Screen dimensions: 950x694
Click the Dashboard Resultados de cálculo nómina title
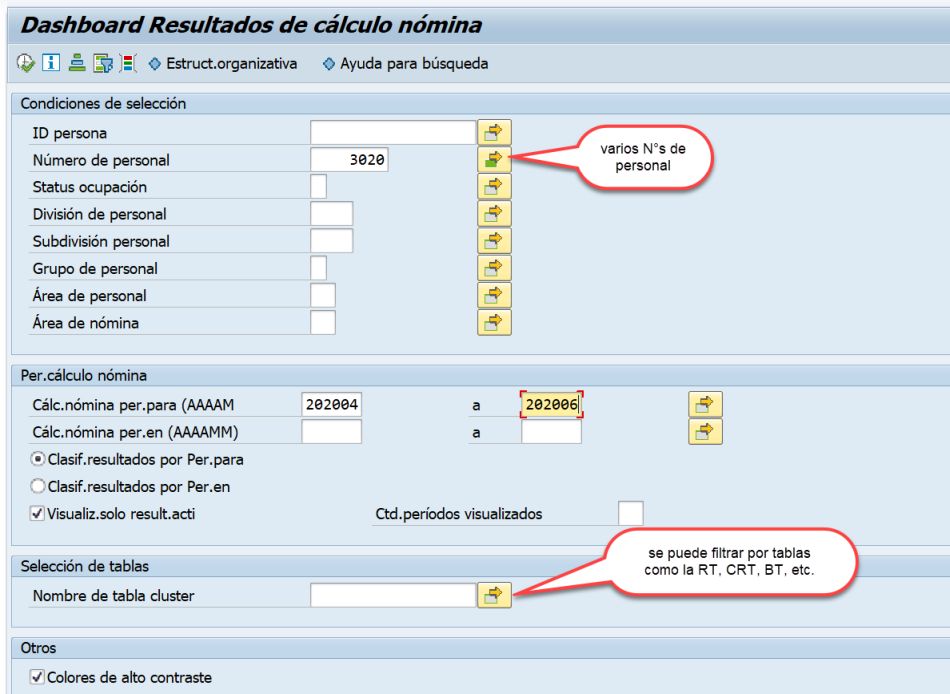(251, 25)
